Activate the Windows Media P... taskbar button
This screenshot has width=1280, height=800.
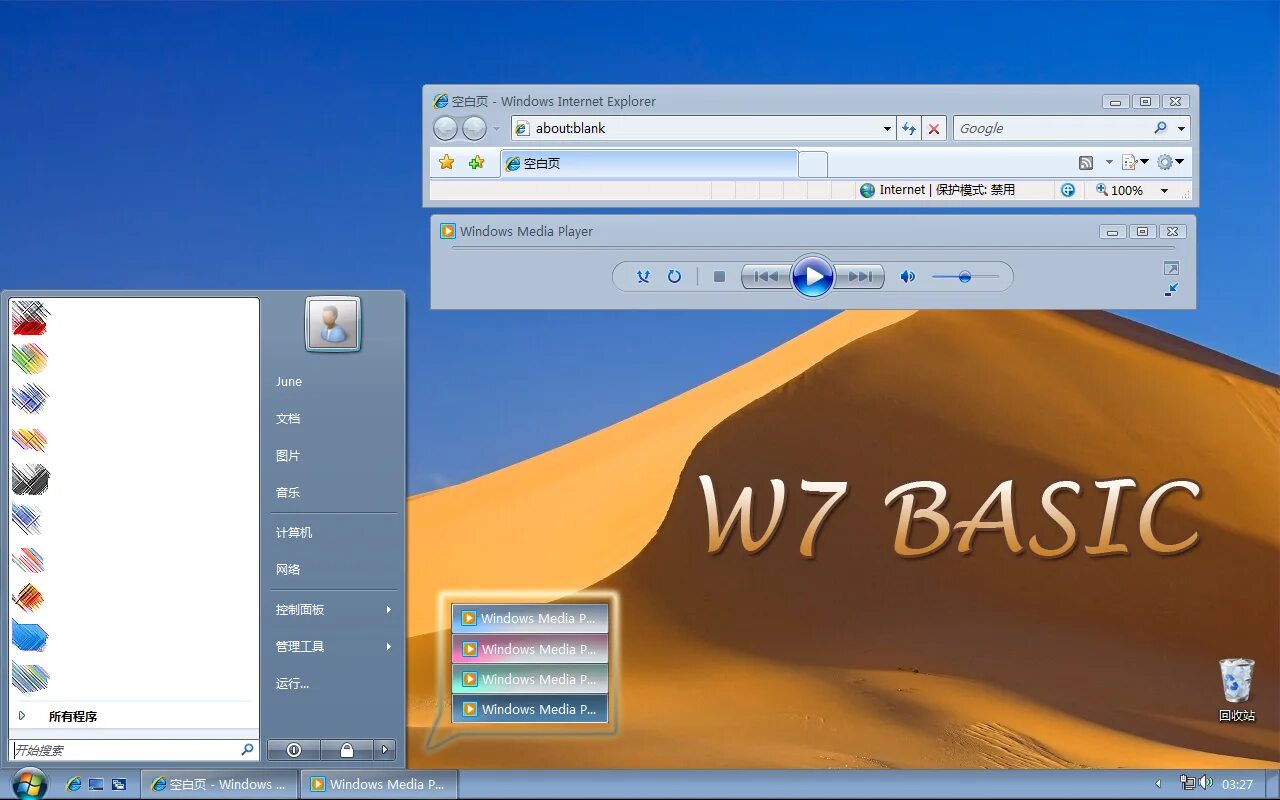click(x=379, y=784)
